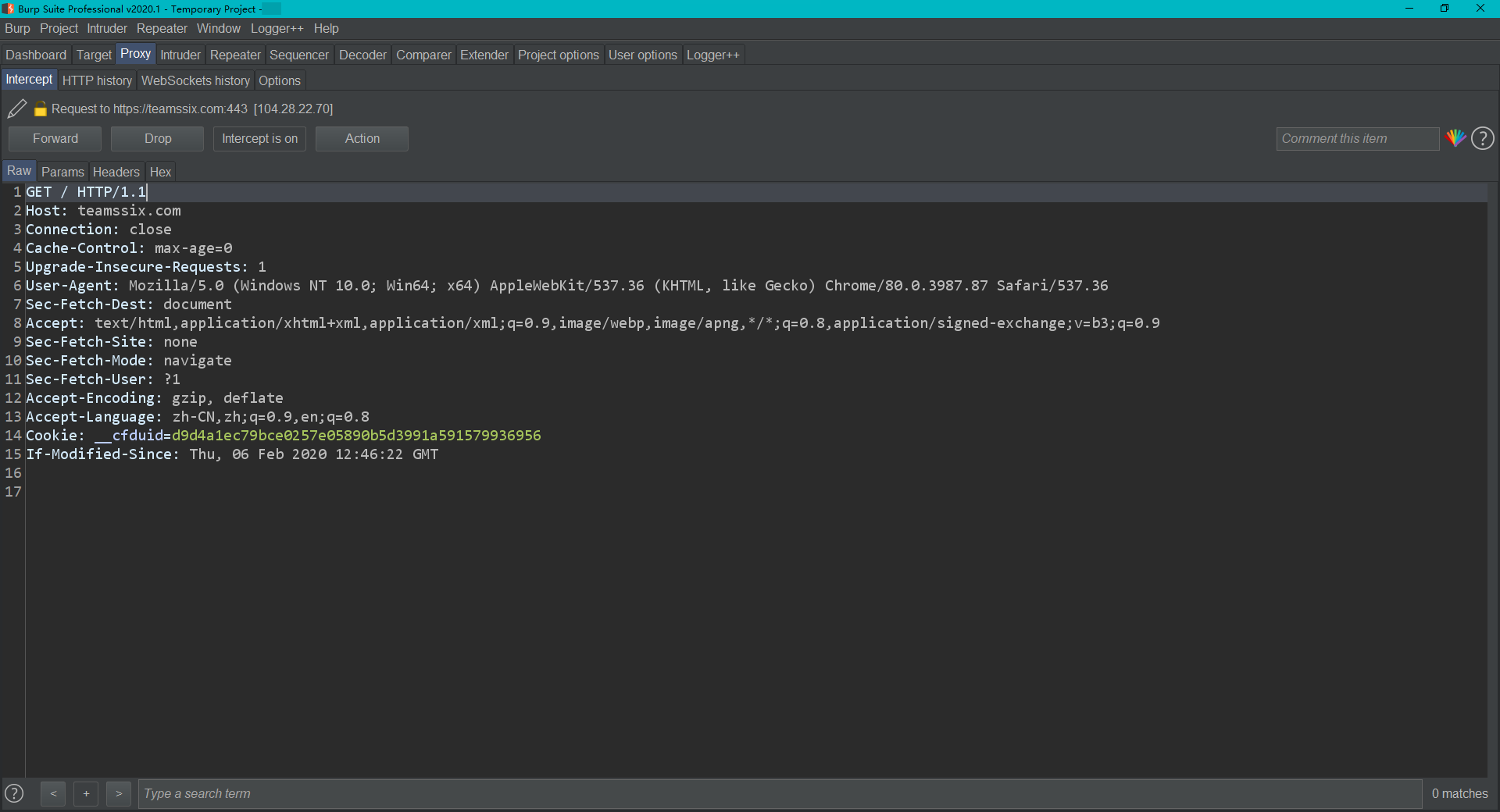
Task: Drop the intercepted request
Action: [158, 138]
